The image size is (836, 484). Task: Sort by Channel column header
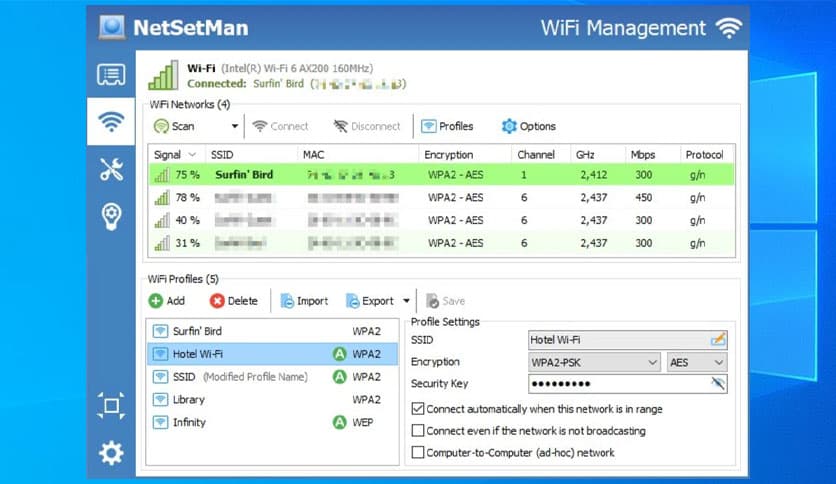pos(541,155)
